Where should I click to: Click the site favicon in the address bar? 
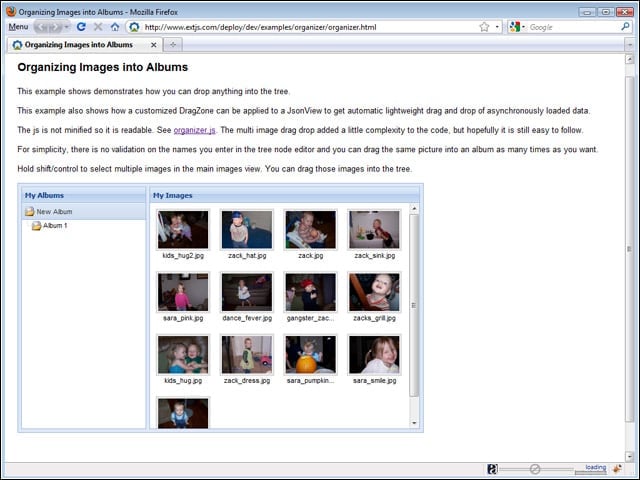point(134,27)
